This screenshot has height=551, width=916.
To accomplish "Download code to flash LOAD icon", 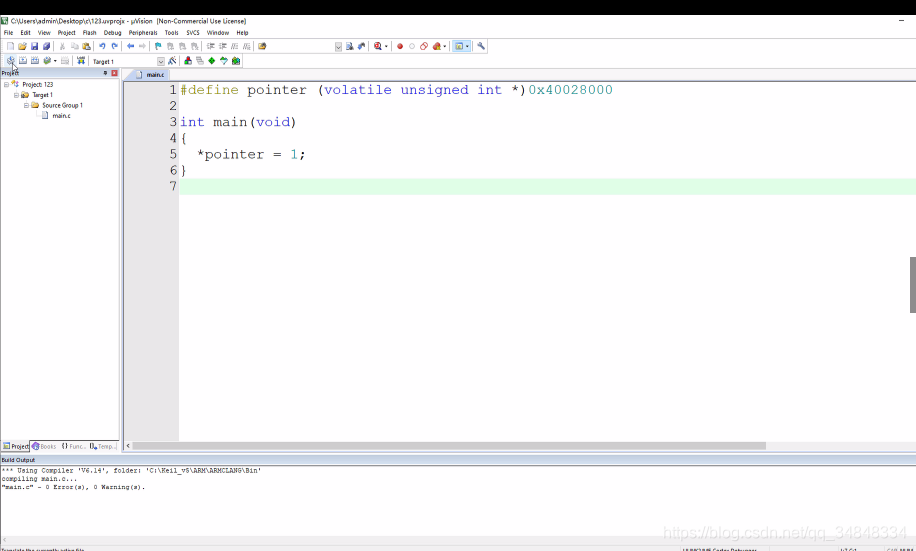I will (81, 61).
